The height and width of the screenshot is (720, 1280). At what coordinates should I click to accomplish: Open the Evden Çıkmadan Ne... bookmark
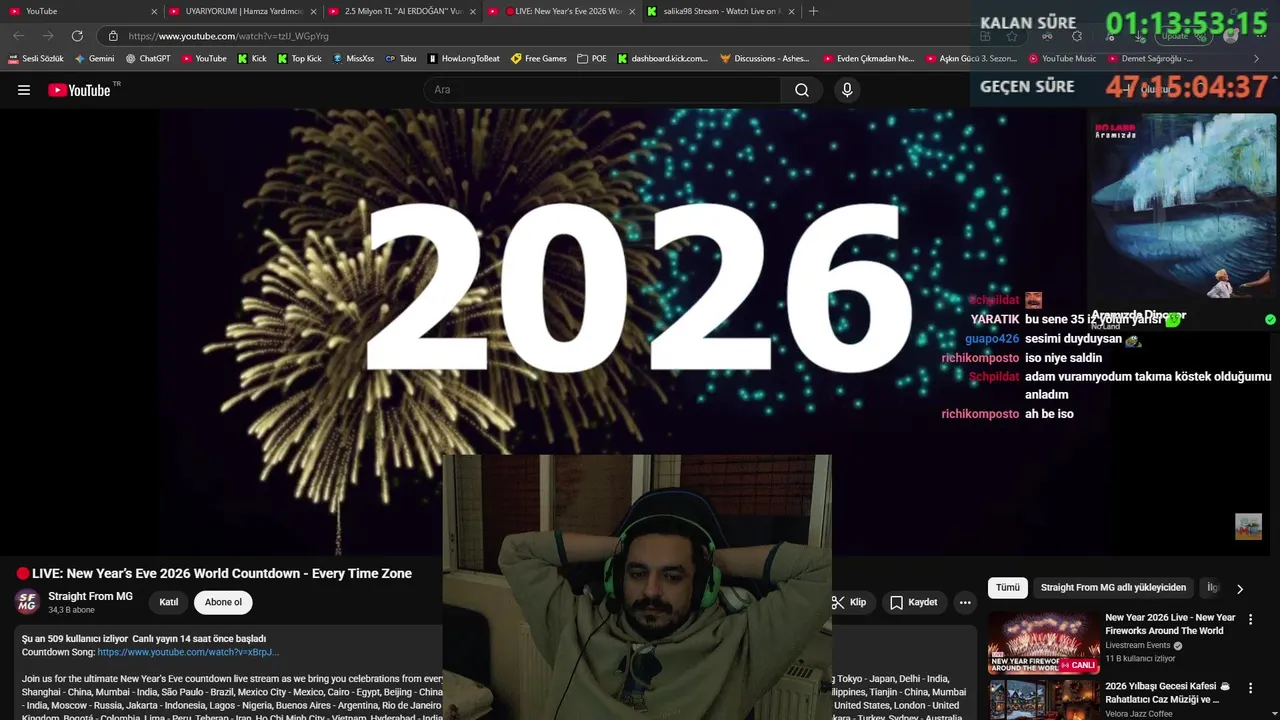pos(869,59)
